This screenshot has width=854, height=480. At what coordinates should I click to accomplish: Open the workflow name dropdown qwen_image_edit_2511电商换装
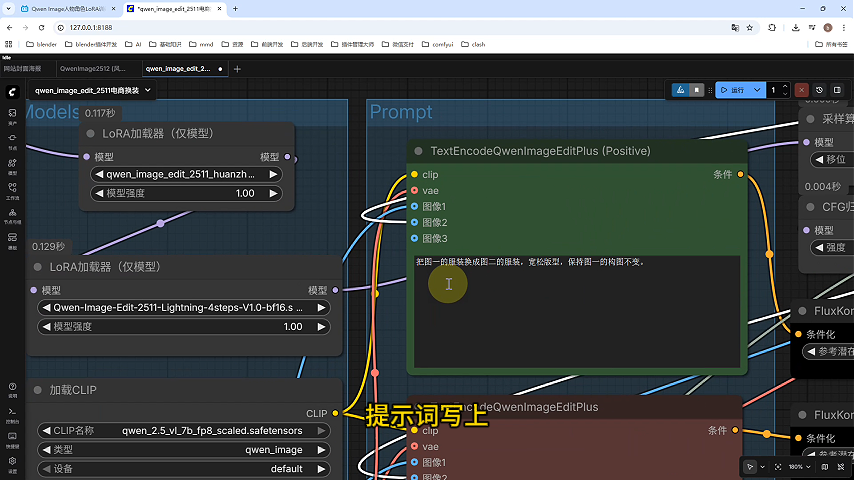pos(92,90)
